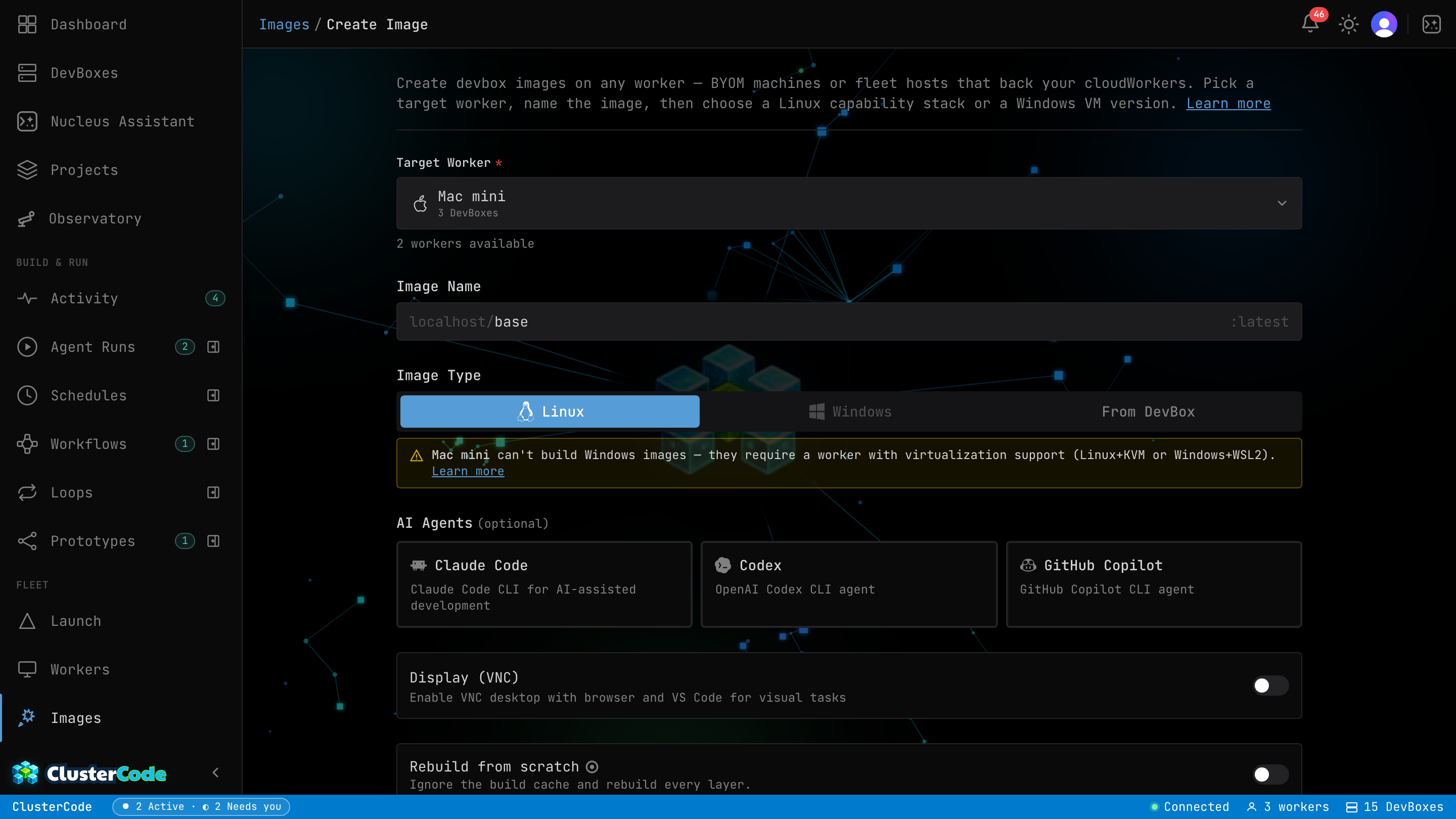This screenshot has width=1456, height=819.
Task: Click the 3 workers status bar entry
Action: click(x=1288, y=806)
